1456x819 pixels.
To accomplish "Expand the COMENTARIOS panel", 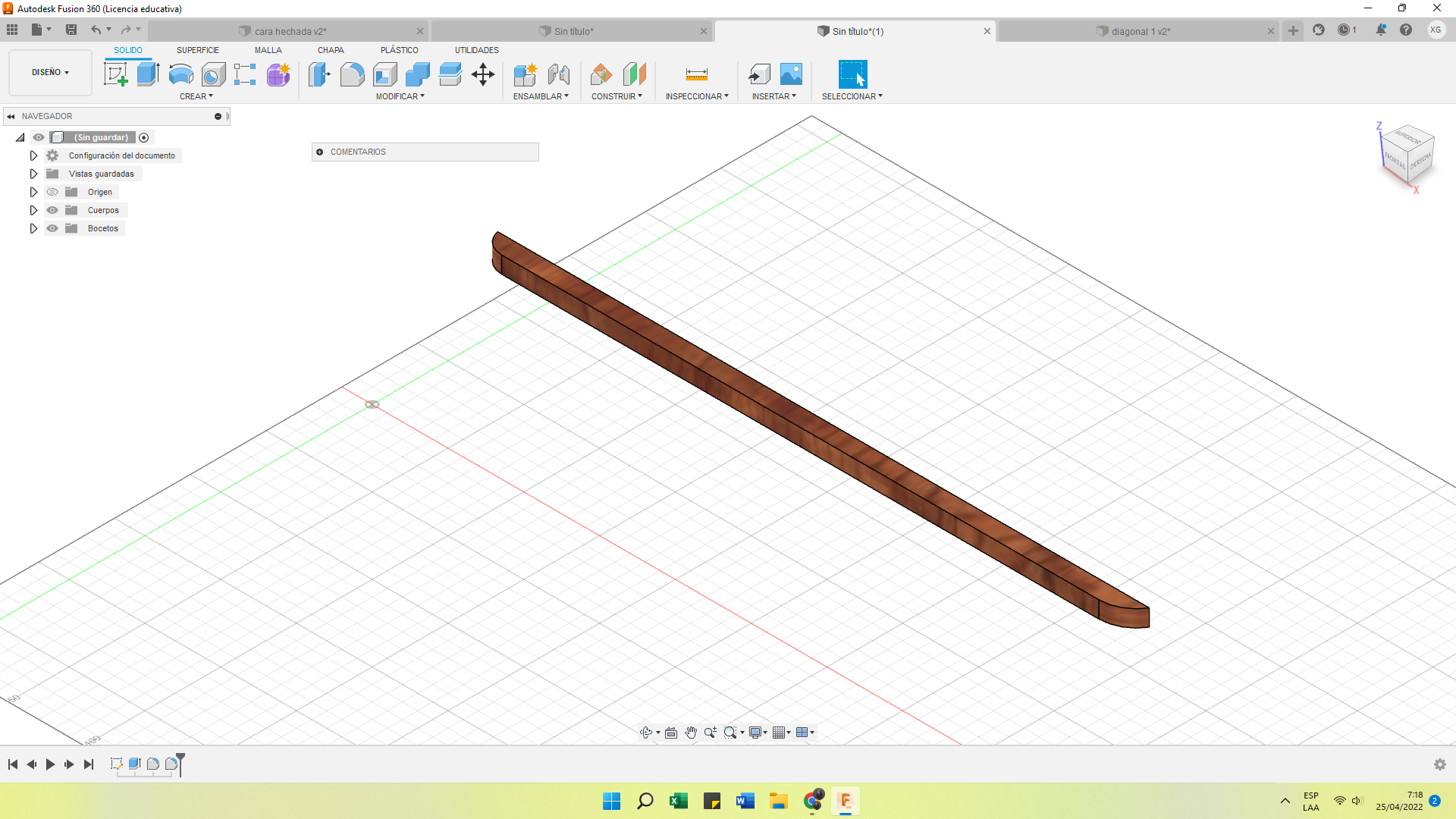I will pyautogui.click(x=320, y=152).
